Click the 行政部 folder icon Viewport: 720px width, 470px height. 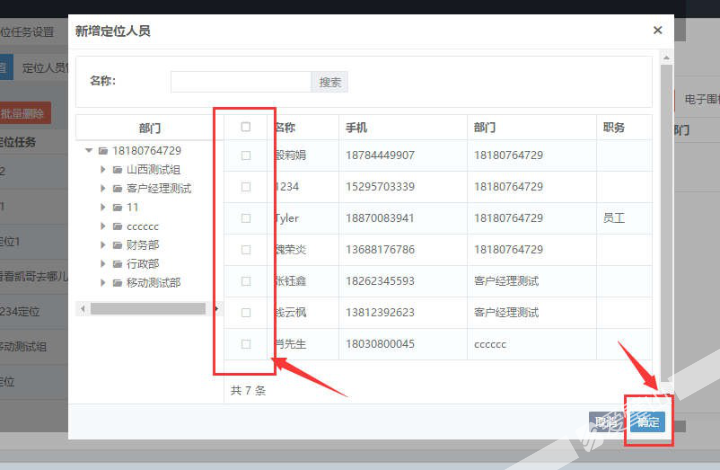(x=118, y=263)
